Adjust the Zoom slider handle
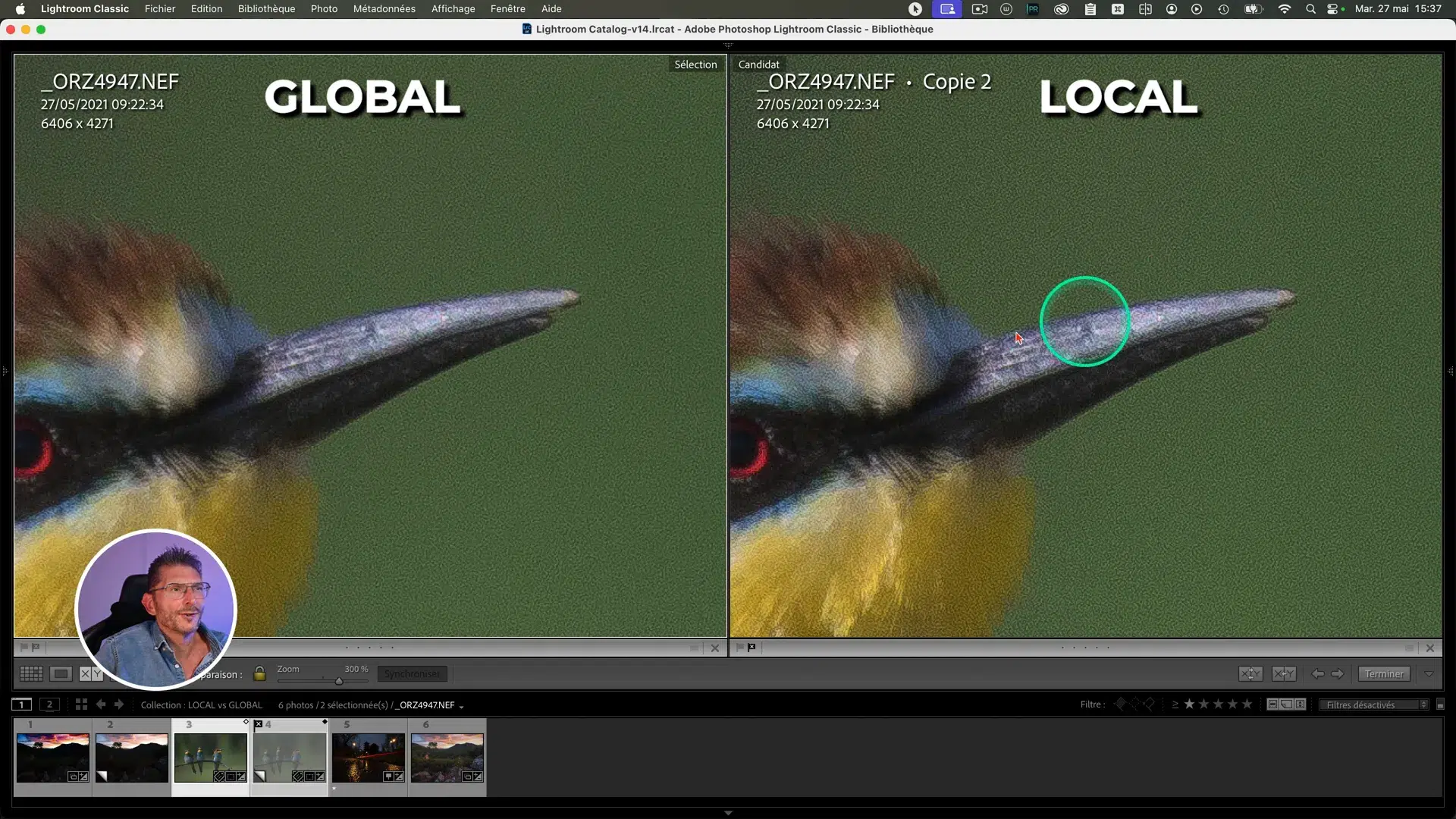The height and width of the screenshot is (819, 1456). tap(339, 680)
